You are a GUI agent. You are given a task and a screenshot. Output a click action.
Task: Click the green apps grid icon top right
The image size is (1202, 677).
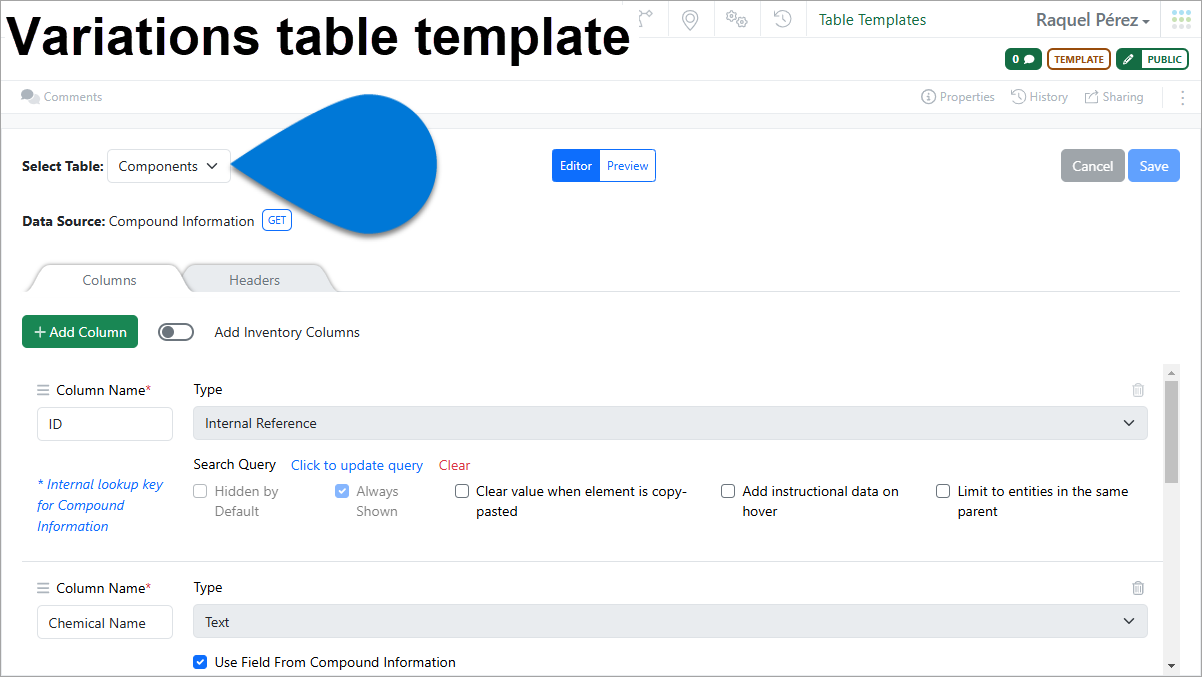(x=1180, y=18)
